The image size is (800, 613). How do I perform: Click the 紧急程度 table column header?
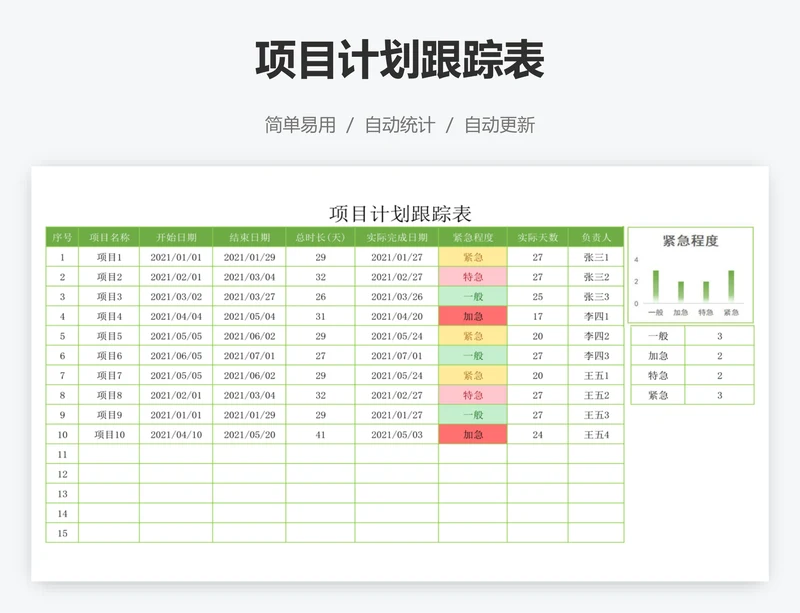click(473, 237)
